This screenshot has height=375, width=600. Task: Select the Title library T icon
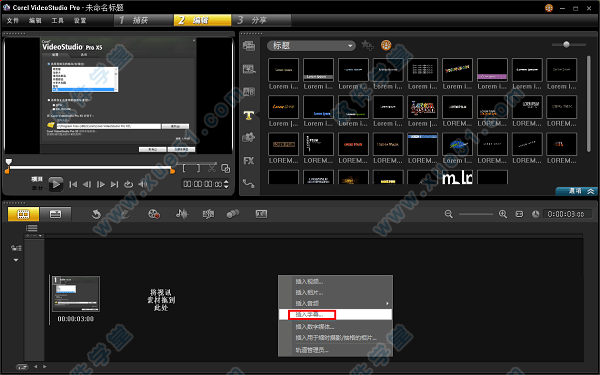point(249,115)
